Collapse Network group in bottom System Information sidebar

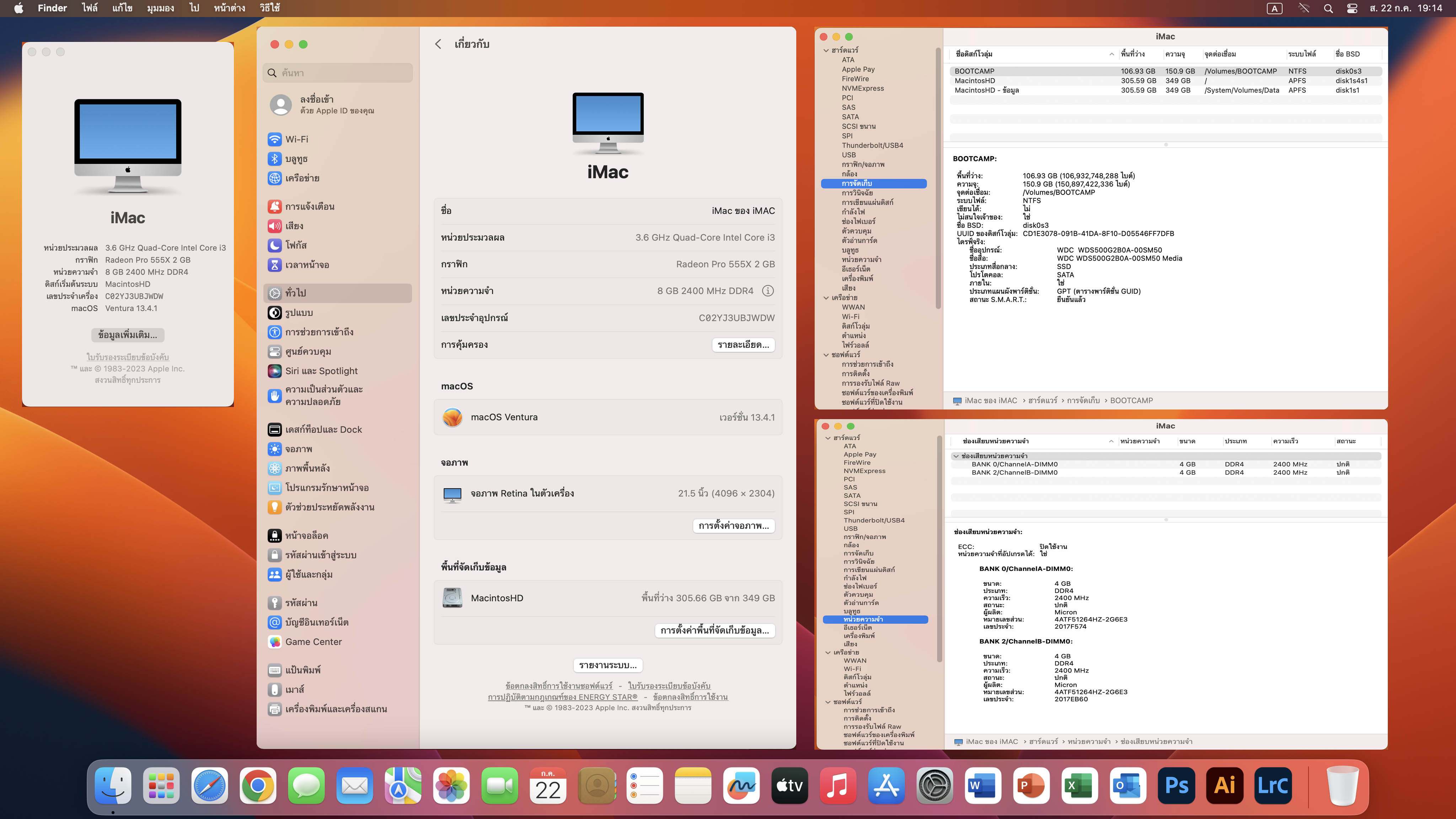pos(828,652)
